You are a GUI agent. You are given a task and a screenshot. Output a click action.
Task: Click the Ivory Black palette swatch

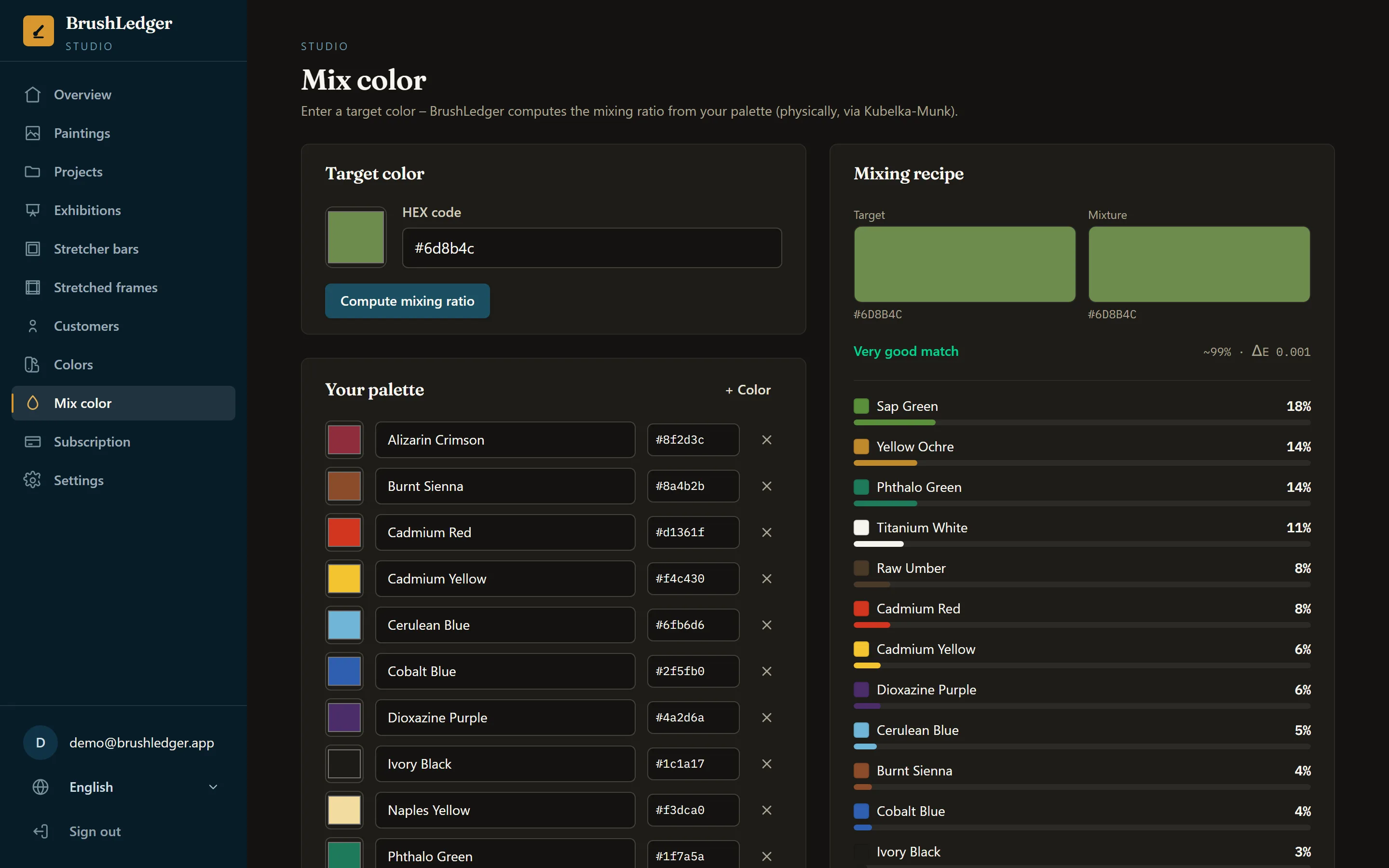coord(344,764)
